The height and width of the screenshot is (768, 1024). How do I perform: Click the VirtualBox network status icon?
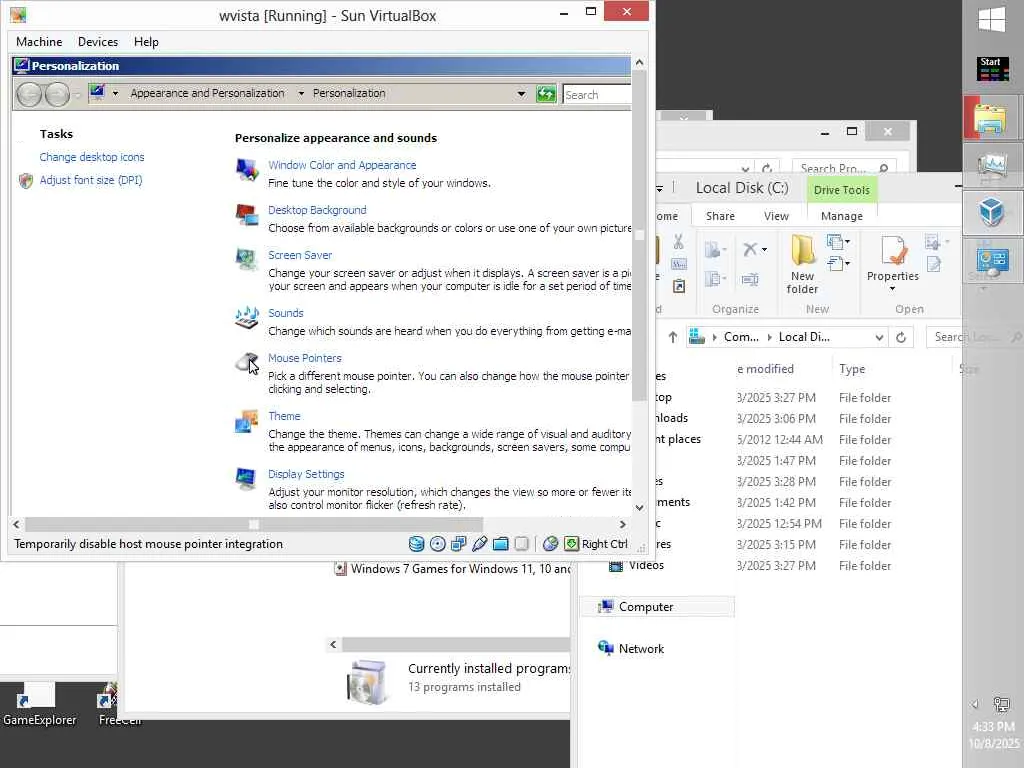click(459, 544)
